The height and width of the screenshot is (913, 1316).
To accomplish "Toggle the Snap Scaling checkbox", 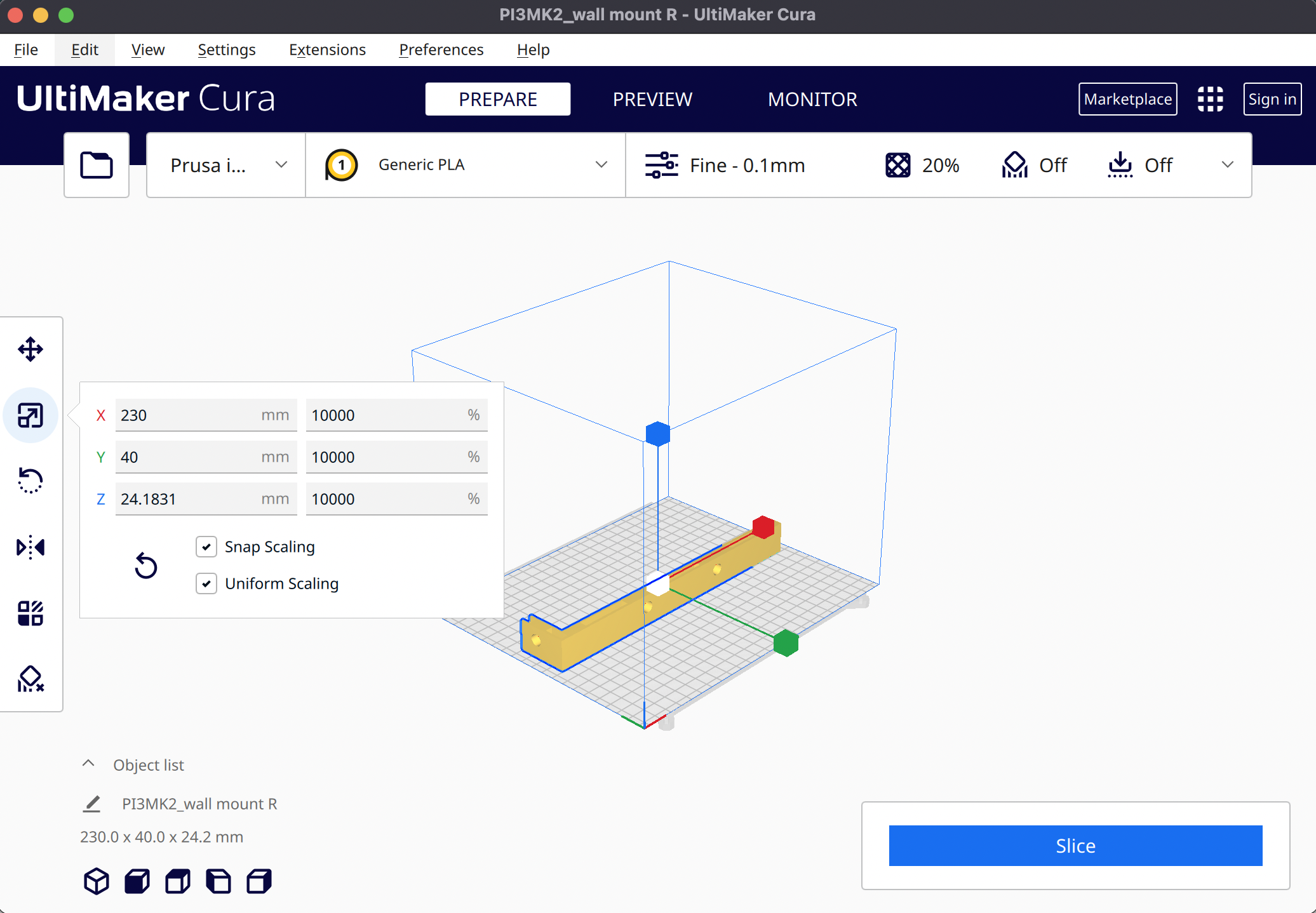I will 206,547.
